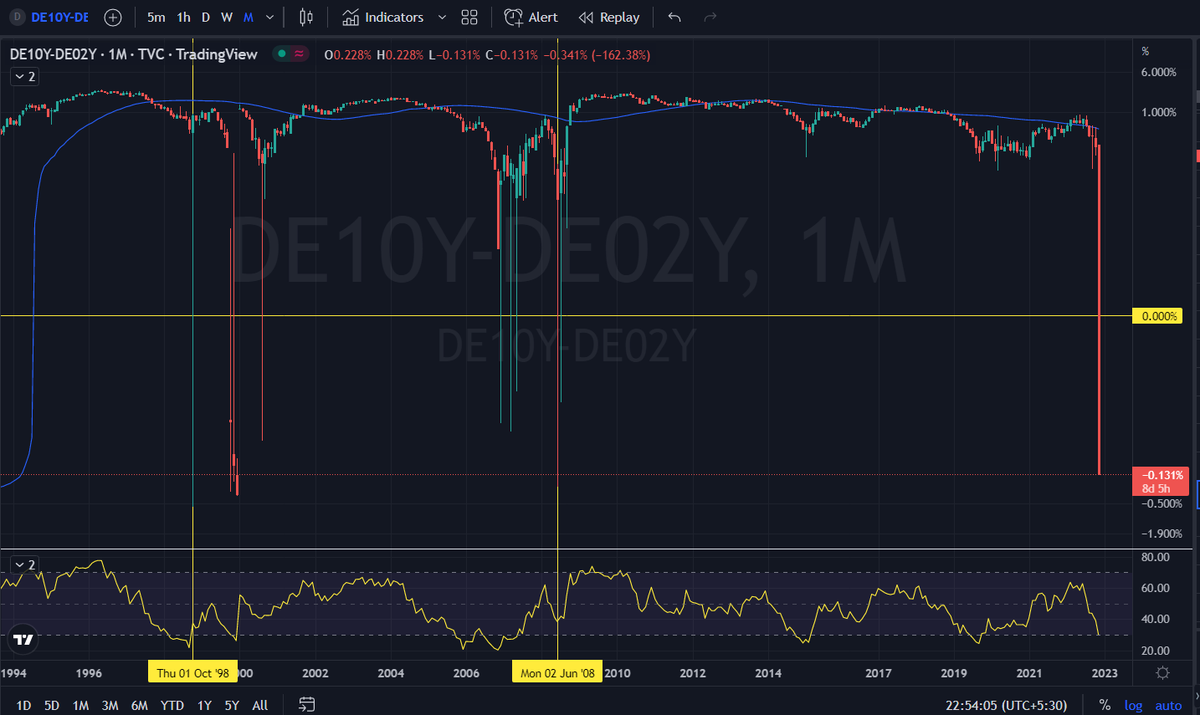Viewport: 1200px width, 715px height.
Task: Collapse the RSI pane indicator legend
Action: click(25, 565)
